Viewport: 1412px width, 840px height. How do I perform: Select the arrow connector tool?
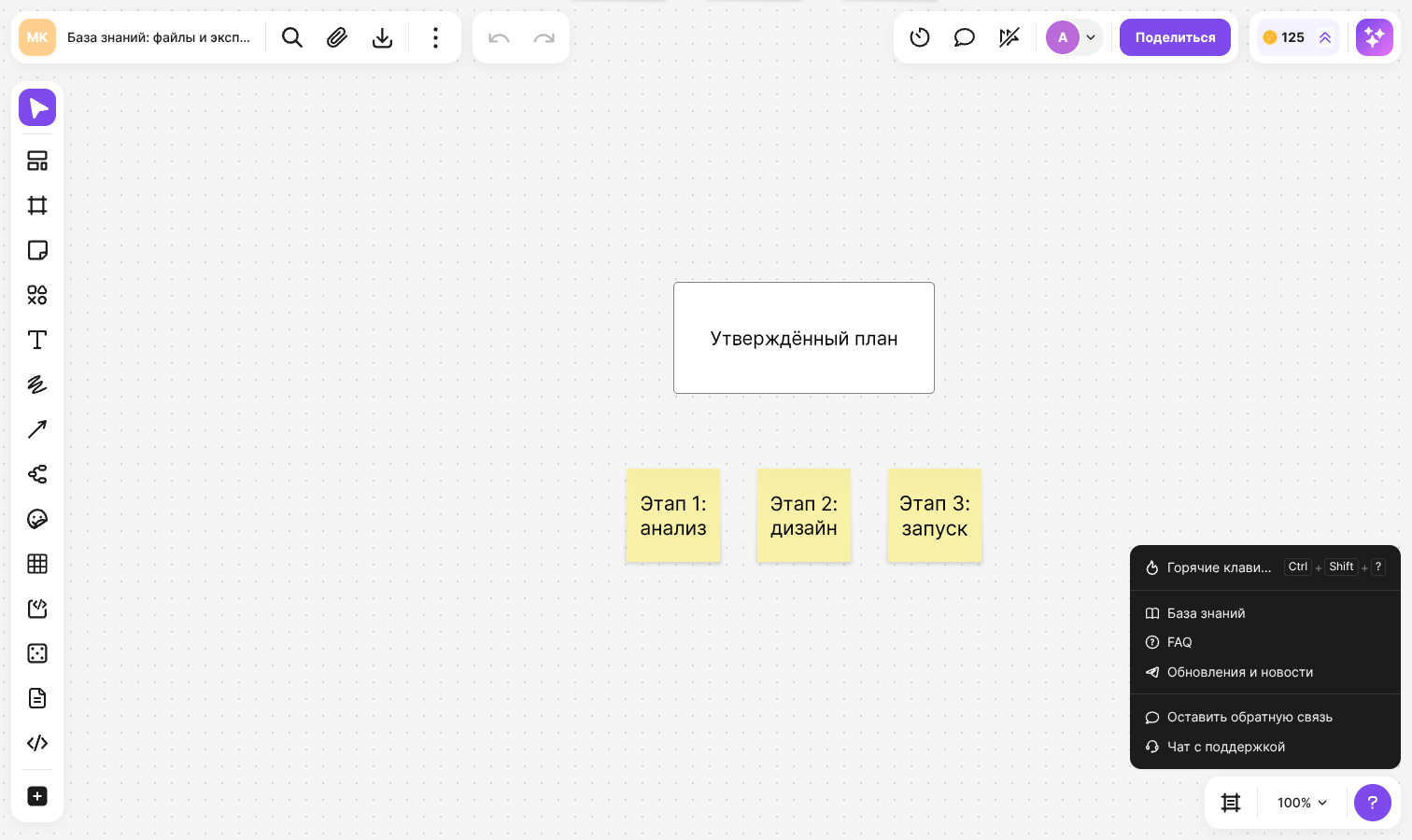point(37,429)
